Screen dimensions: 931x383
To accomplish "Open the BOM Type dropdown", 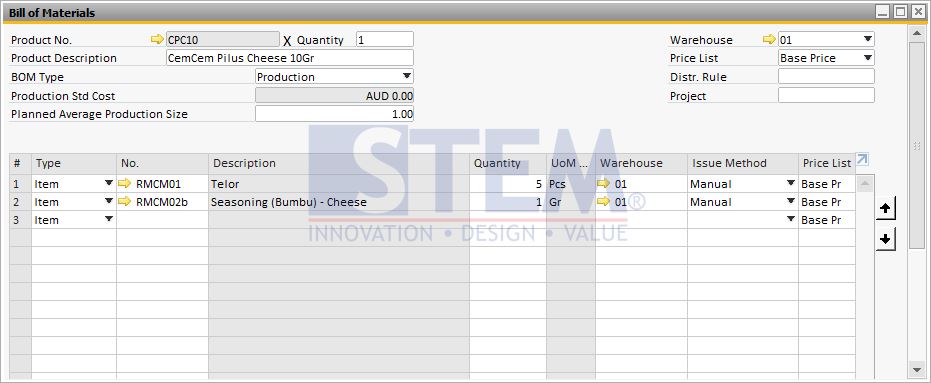I will tap(407, 76).
